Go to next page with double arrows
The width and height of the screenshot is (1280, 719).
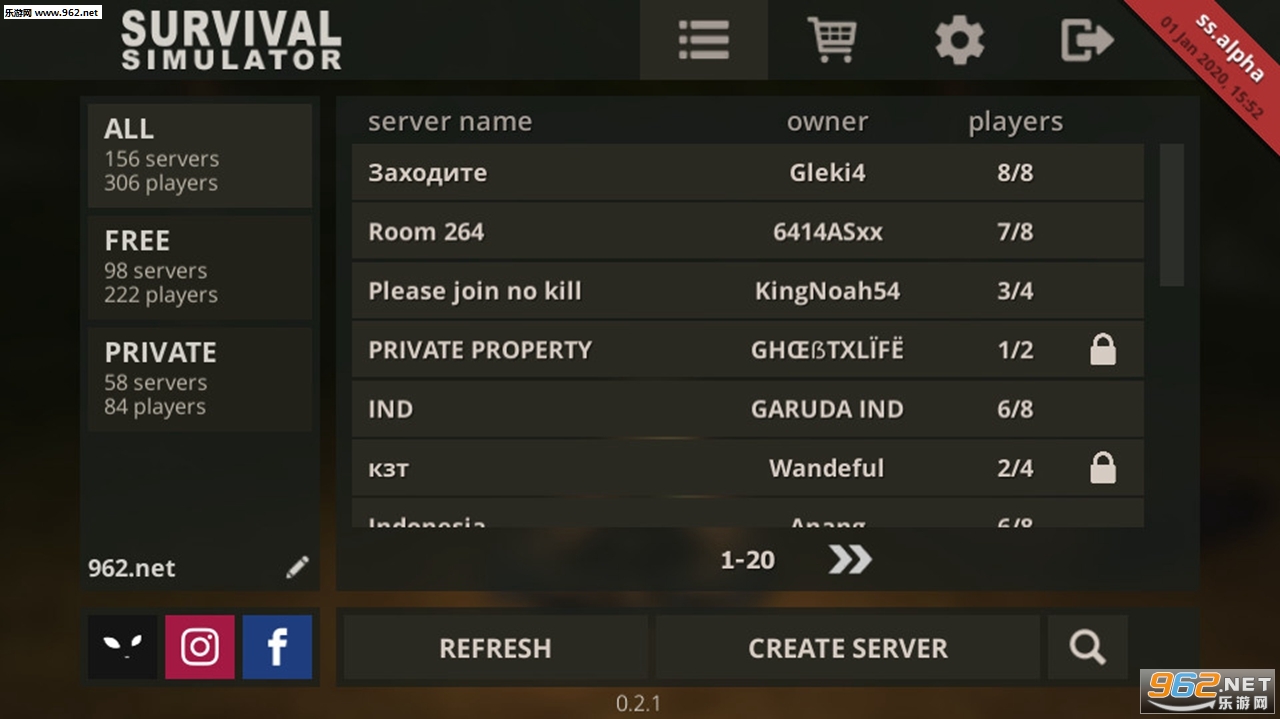point(850,559)
